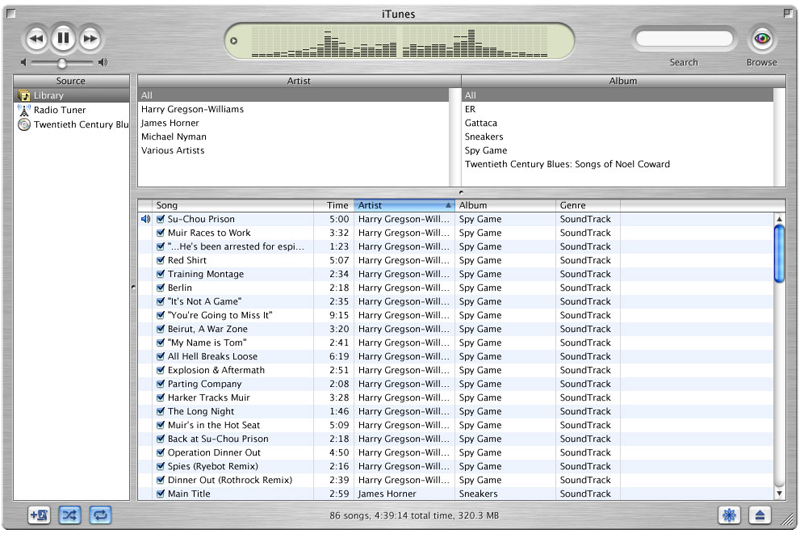Sort by the Time column header

pos(334,205)
